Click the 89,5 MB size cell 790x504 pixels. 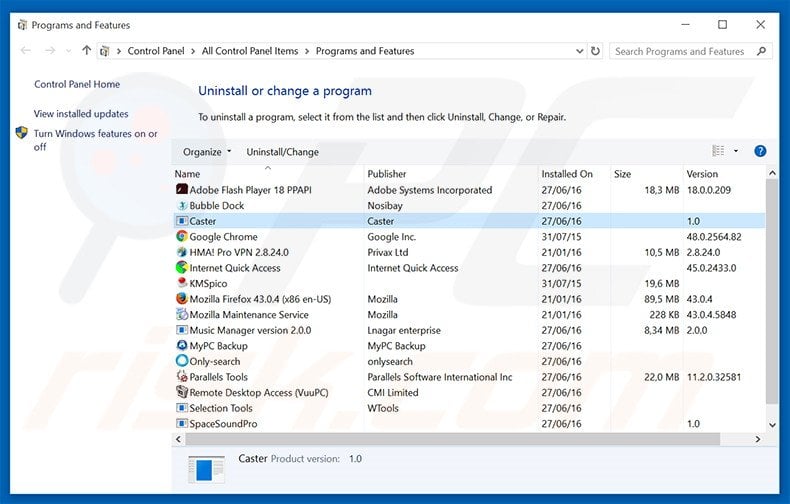pyautogui.click(x=662, y=299)
